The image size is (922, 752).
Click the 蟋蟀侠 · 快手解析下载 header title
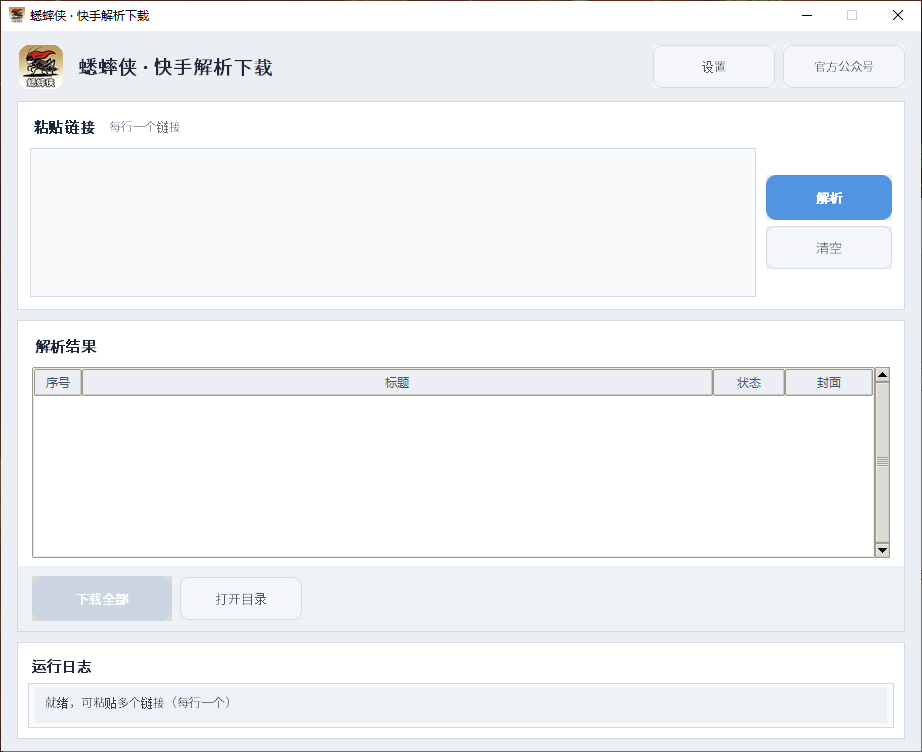point(175,67)
